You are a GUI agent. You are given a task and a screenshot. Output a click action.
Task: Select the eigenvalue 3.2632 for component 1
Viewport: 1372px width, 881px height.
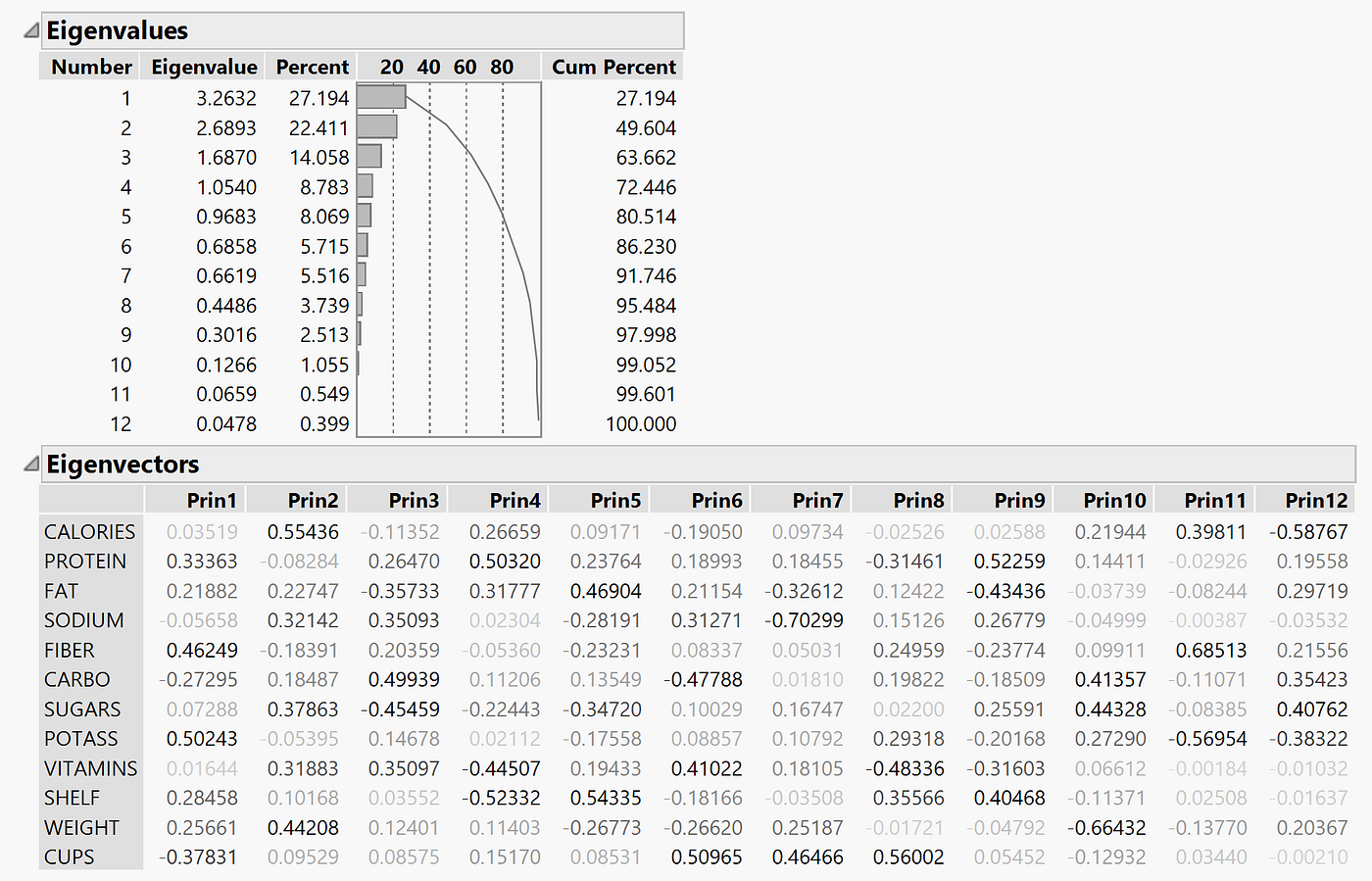(227, 98)
